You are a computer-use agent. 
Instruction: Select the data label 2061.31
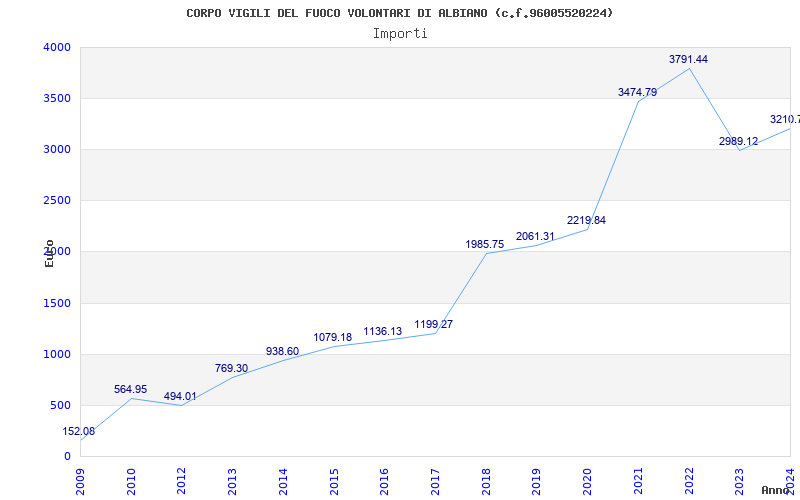[535, 236]
